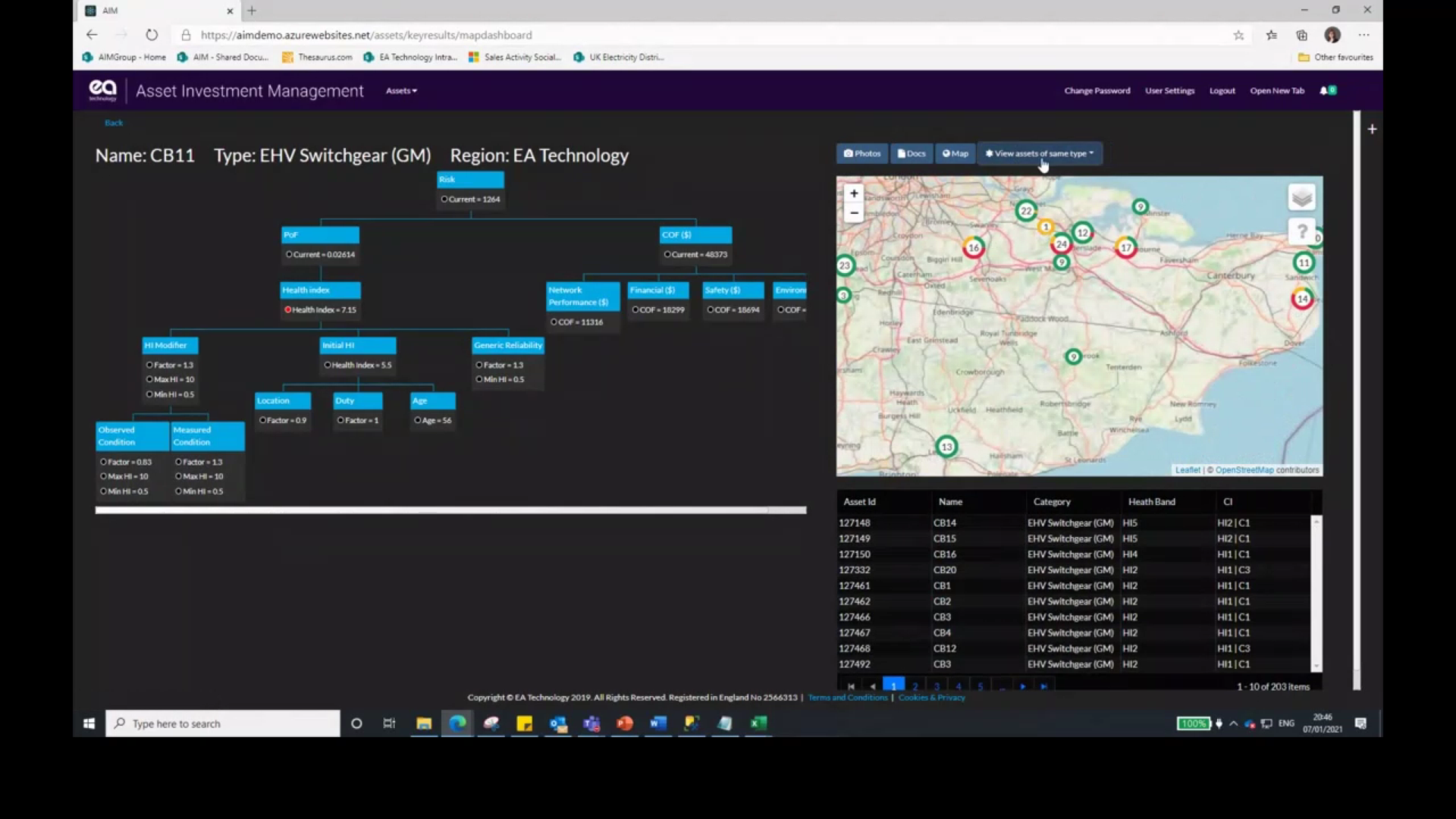
Task: Click the plus icon at right edge
Action: 1372,129
